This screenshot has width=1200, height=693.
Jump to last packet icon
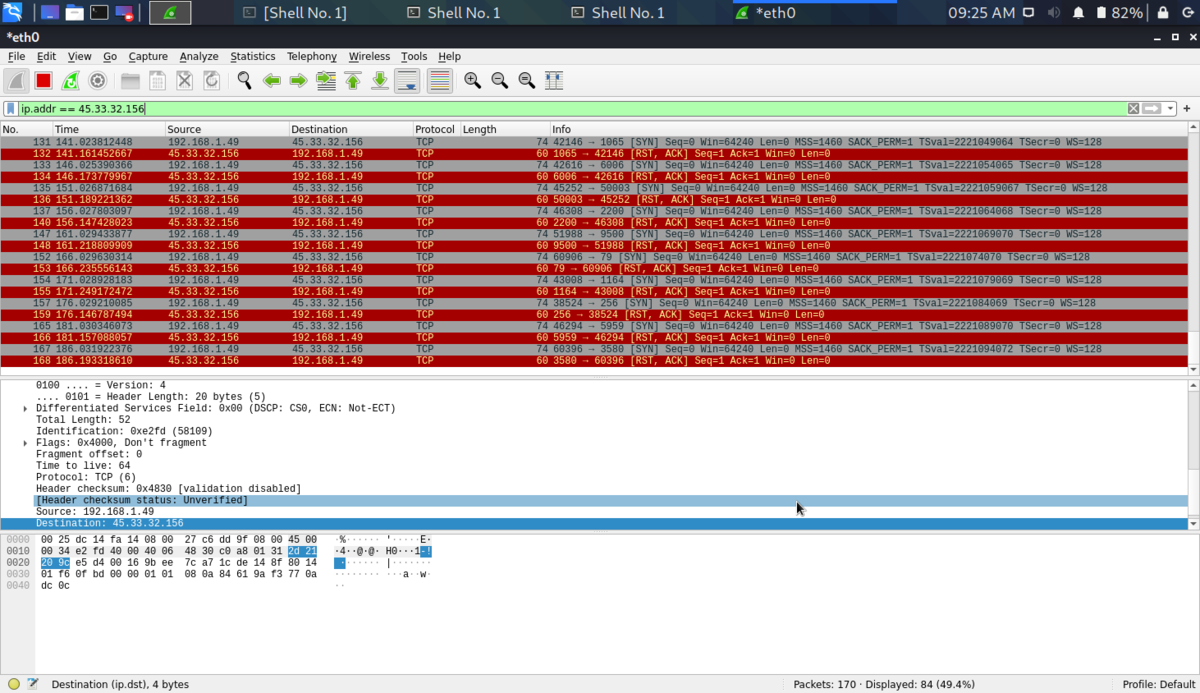tap(379, 81)
